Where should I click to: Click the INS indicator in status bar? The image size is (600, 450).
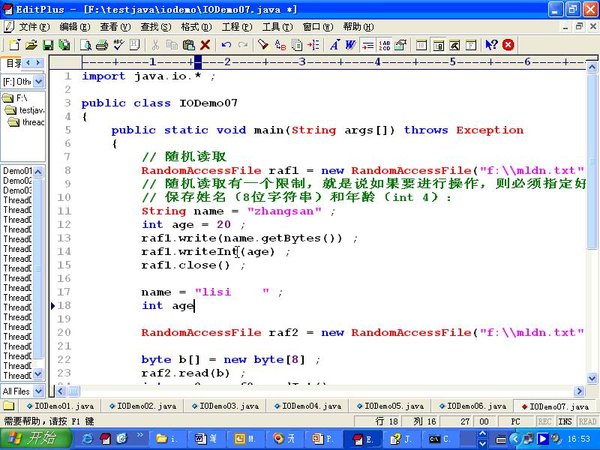565,421
